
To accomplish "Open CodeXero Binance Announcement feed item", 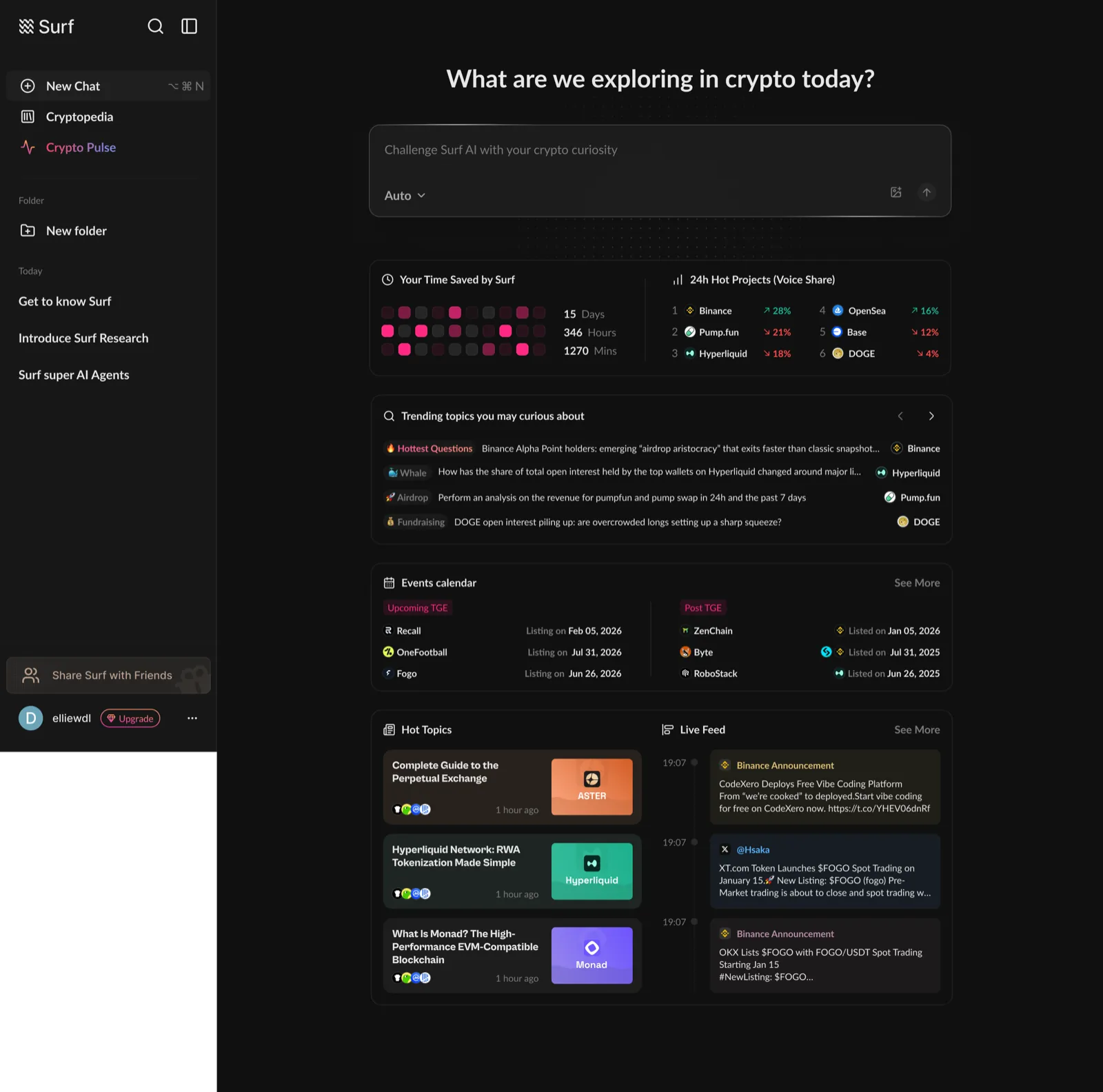I will [825, 787].
